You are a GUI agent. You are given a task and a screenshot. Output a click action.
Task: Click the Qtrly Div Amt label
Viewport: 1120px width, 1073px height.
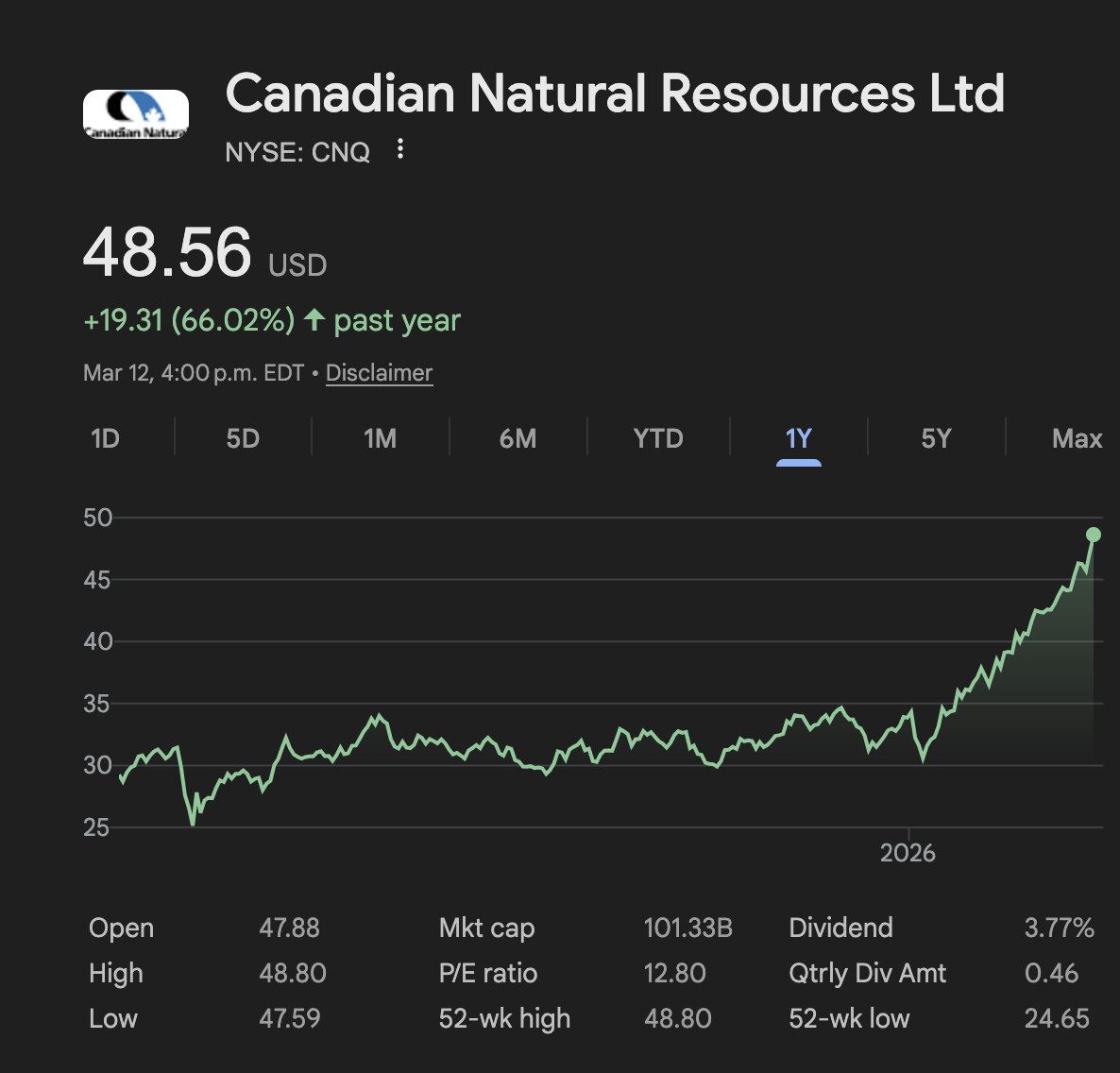867,973
